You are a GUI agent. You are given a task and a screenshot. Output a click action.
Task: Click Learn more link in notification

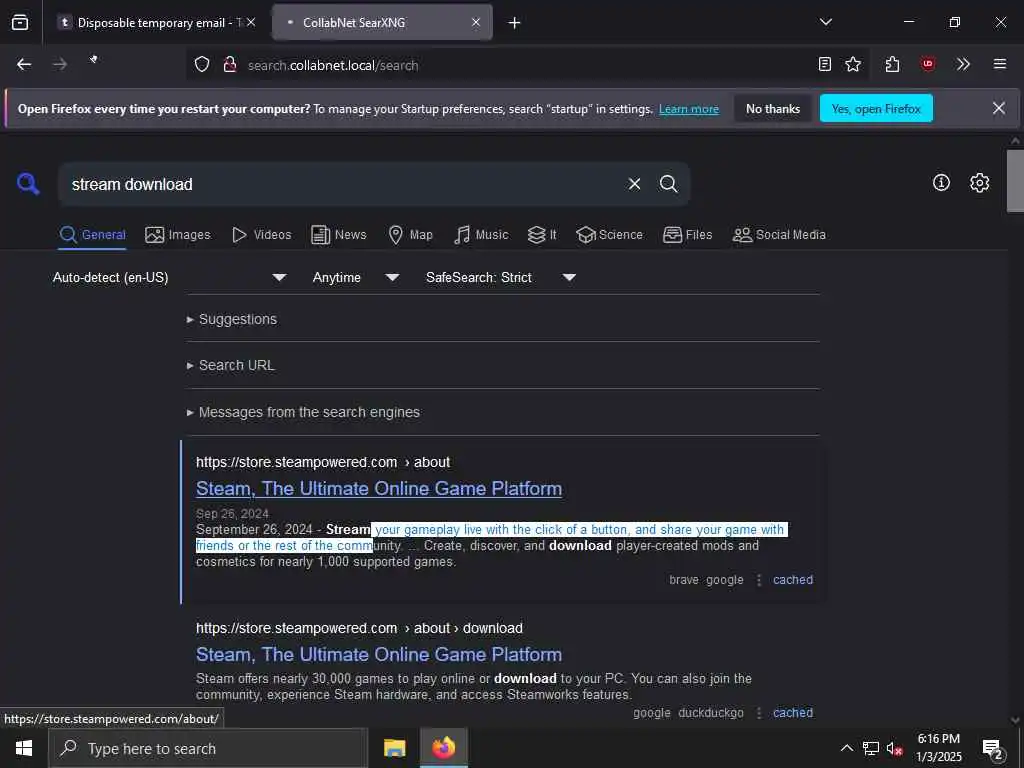pyautogui.click(x=689, y=109)
